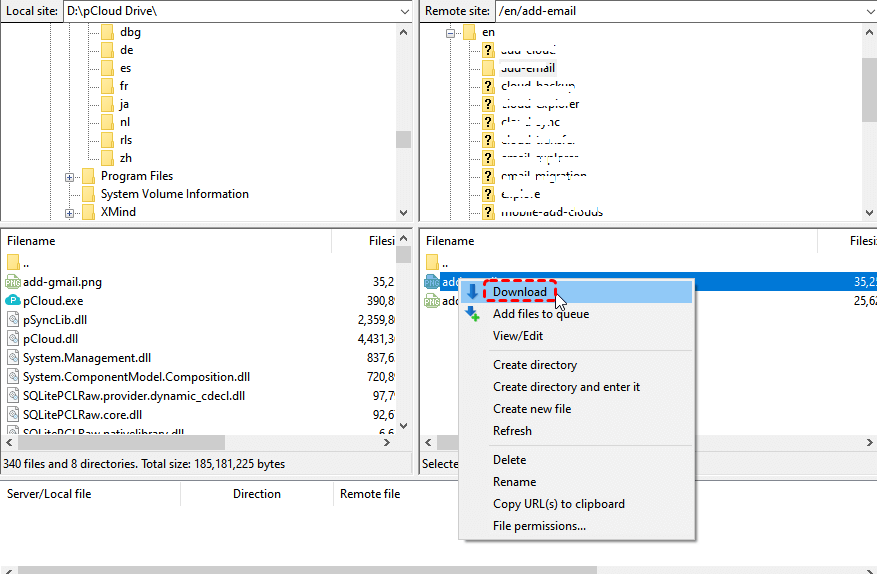Select the zh folder in local tree

pyautogui.click(x=126, y=158)
